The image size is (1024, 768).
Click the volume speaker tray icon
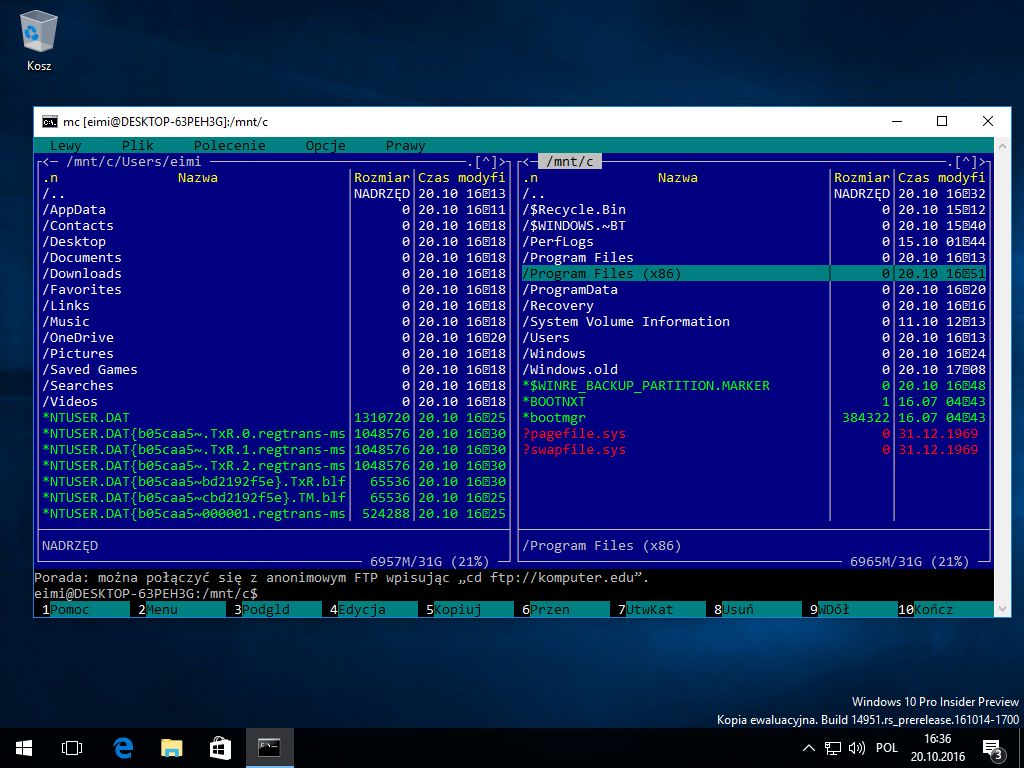click(x=856, y=748)
